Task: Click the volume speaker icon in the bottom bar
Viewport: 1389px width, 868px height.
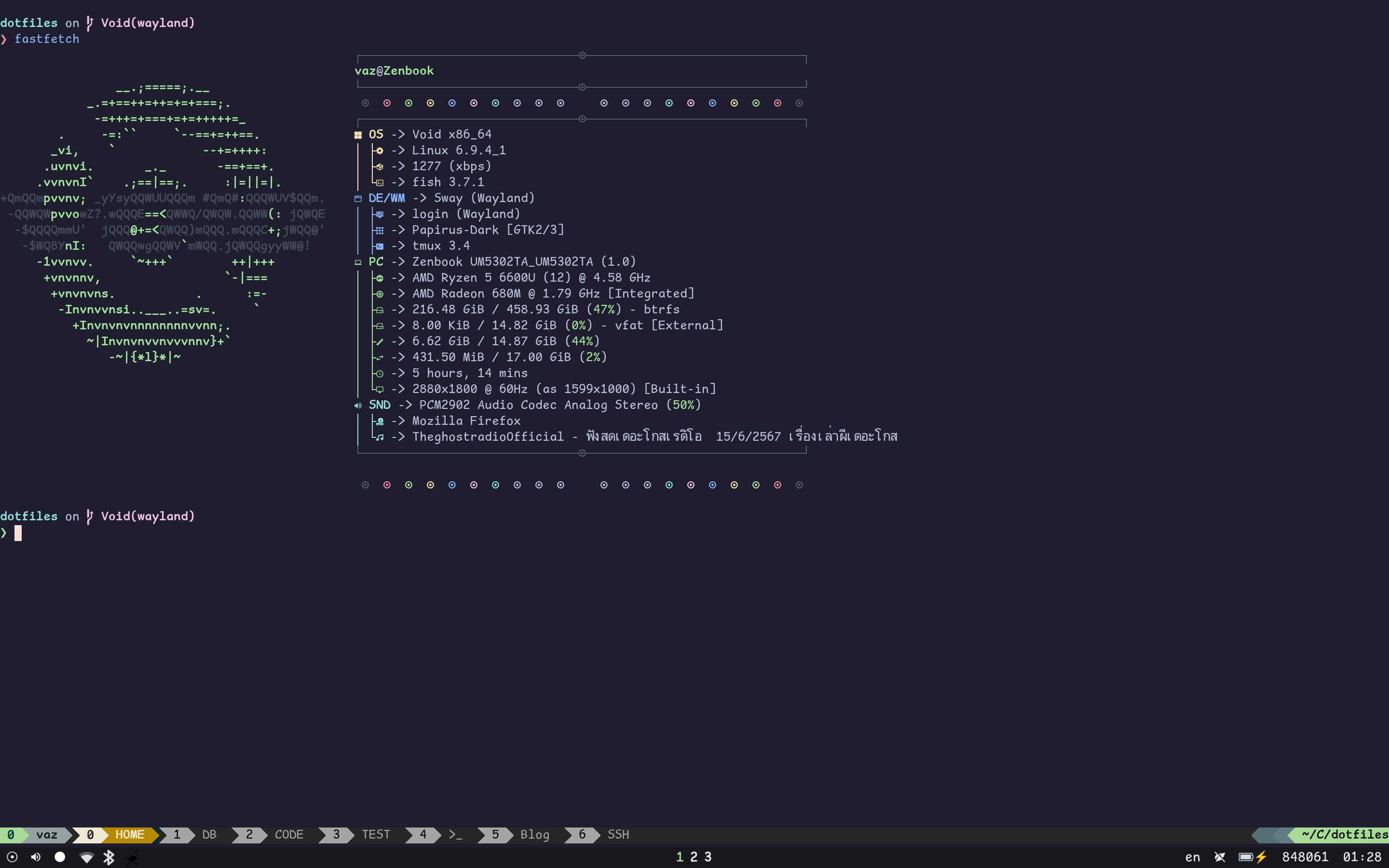Action: click(x=36, y=856)
